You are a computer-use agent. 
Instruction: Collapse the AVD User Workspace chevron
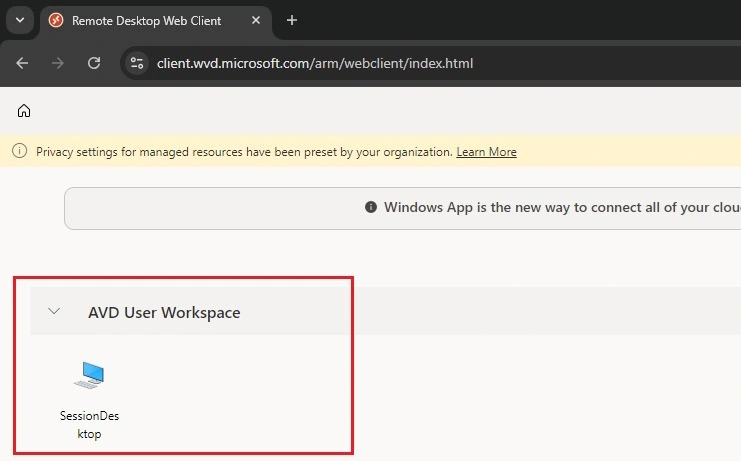click(x=54, y=311)
